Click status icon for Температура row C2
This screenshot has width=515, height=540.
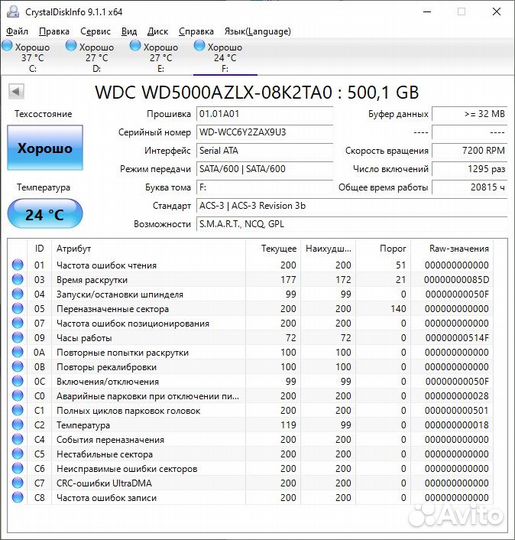(18, 425)
